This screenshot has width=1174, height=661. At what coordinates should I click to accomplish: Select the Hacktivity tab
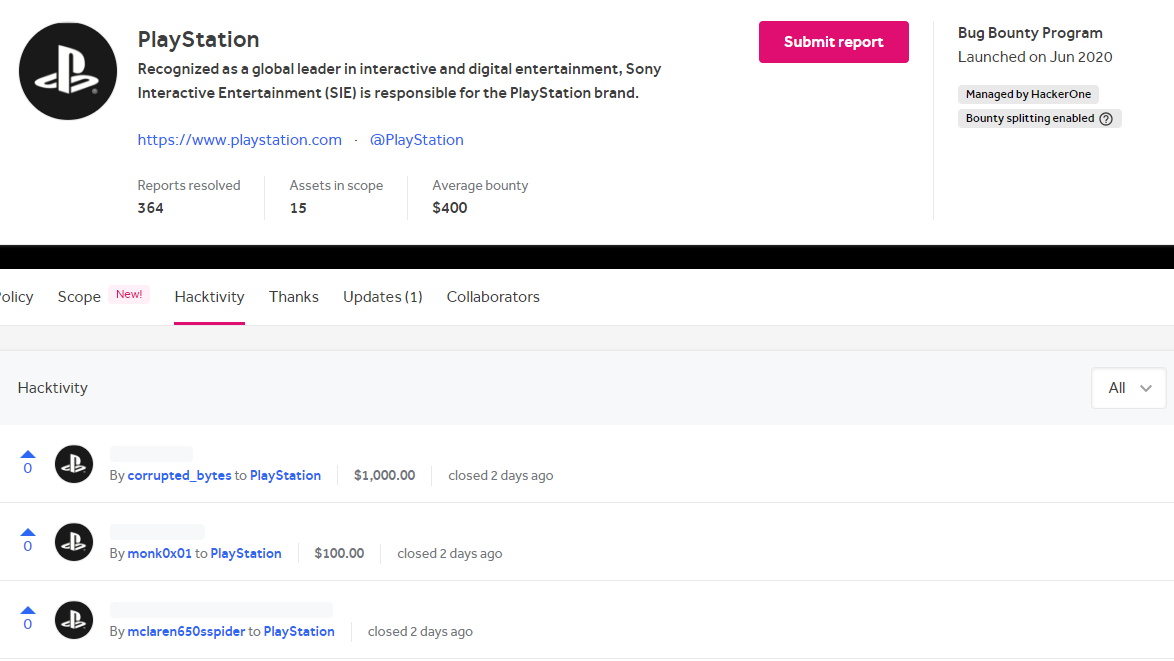[x=209, y=297]
